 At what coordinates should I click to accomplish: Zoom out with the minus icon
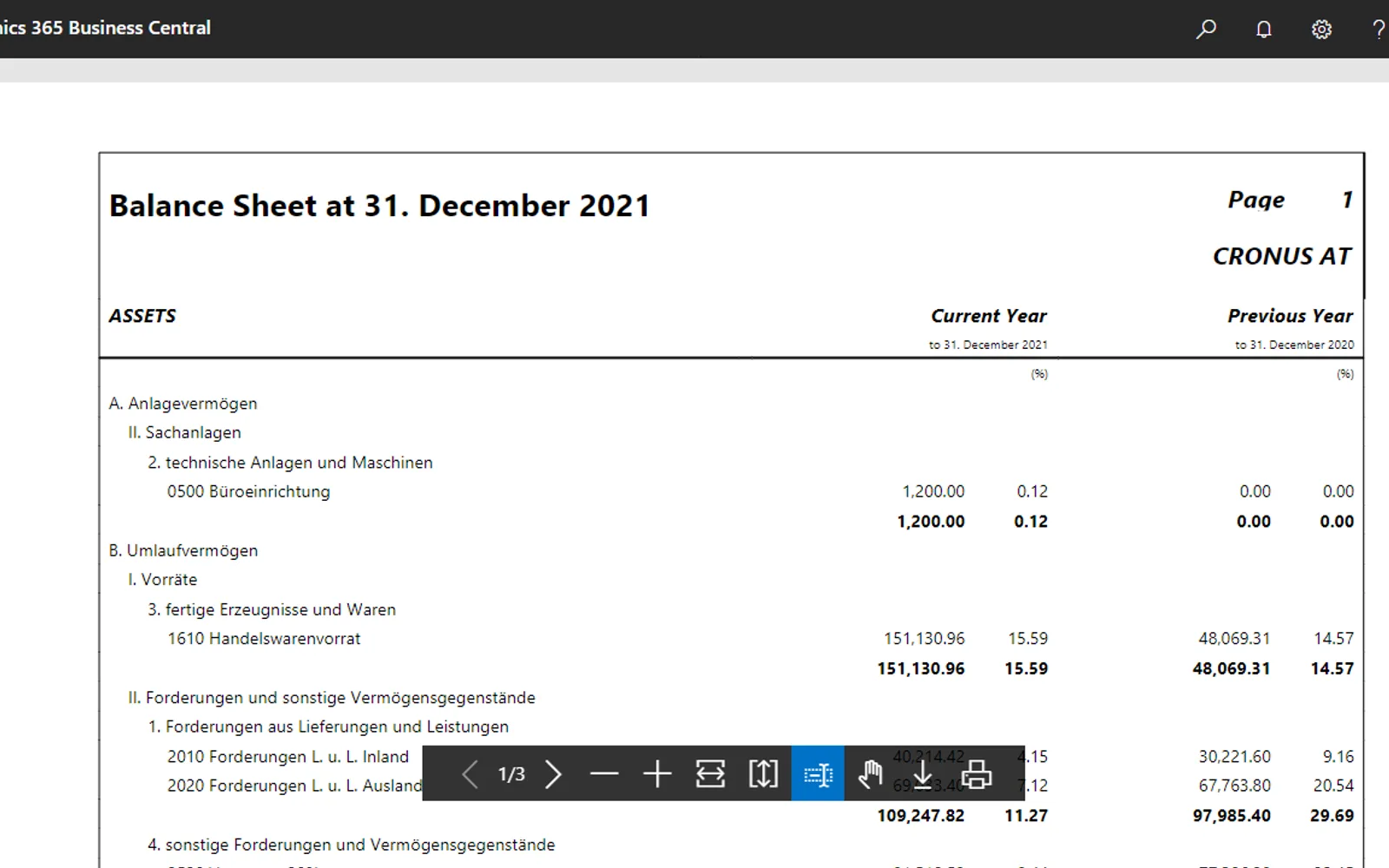coord(604,773)
